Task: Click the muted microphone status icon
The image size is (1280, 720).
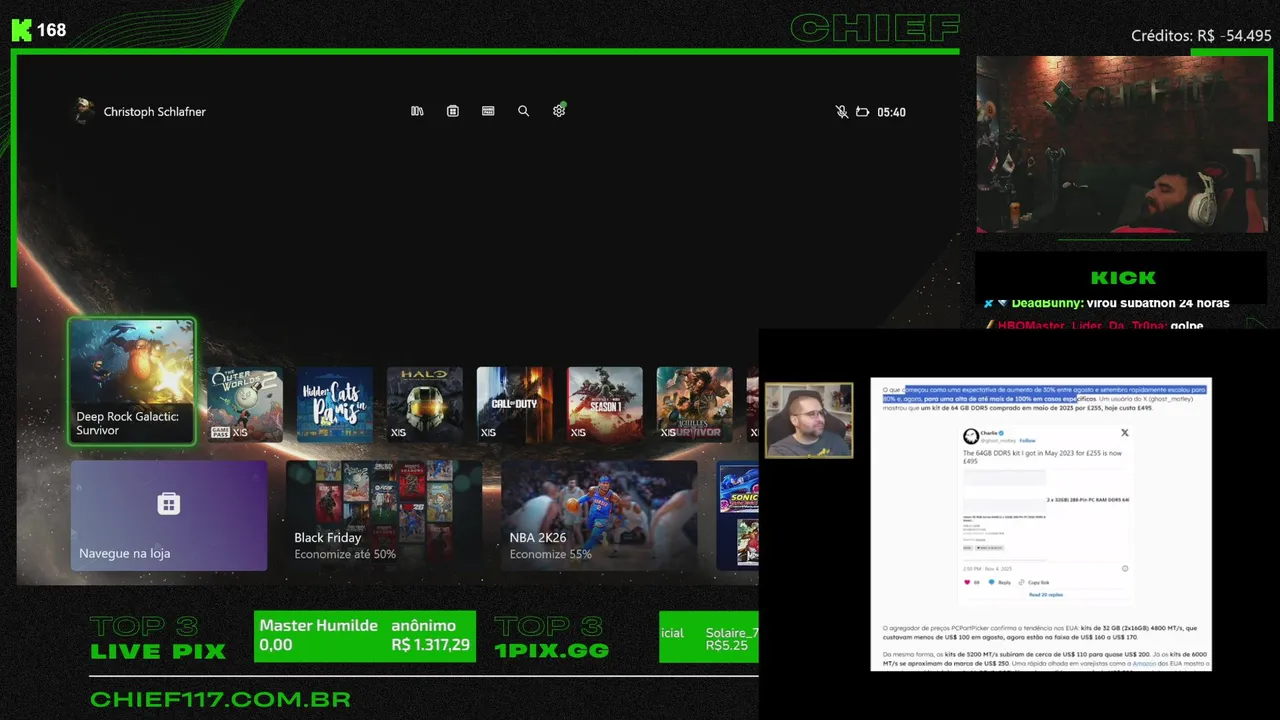Action: [842, 112]
